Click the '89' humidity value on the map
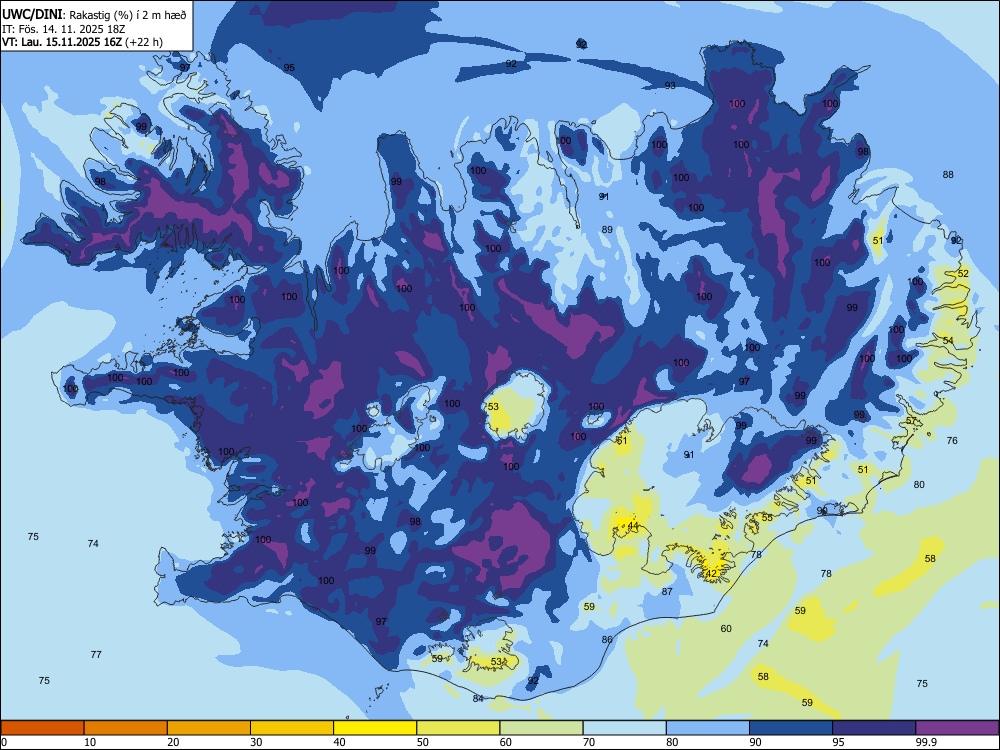1000x750 pixels. pos(607,230)
